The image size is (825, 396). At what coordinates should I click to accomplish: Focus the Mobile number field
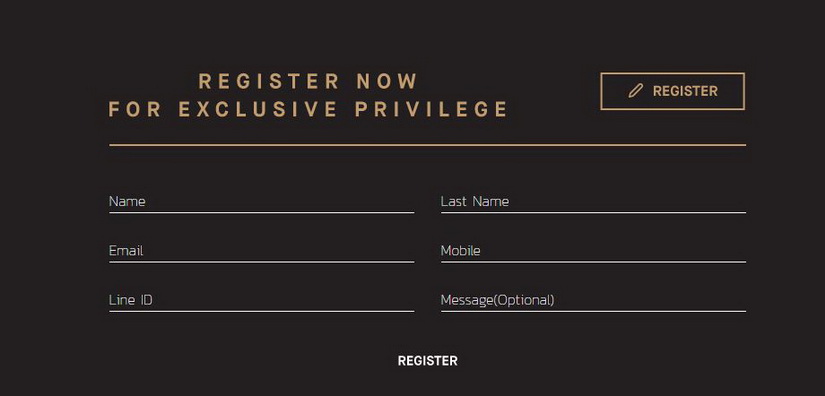tap(593, 251)
